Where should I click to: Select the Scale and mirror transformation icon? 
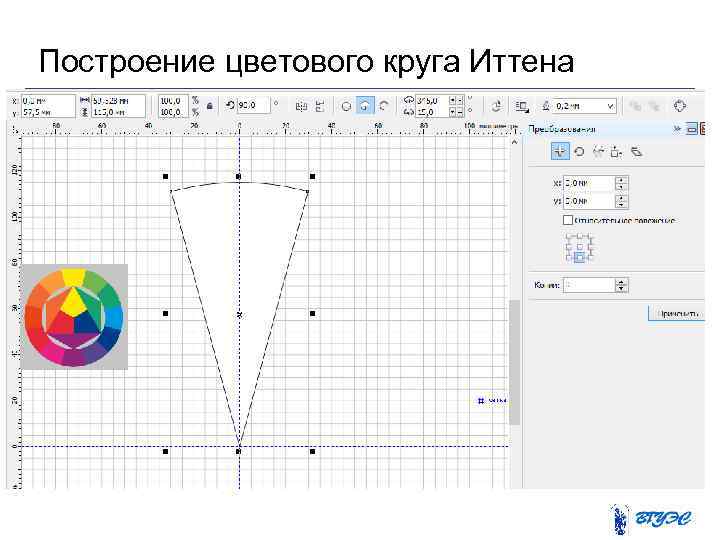point(598,152)
